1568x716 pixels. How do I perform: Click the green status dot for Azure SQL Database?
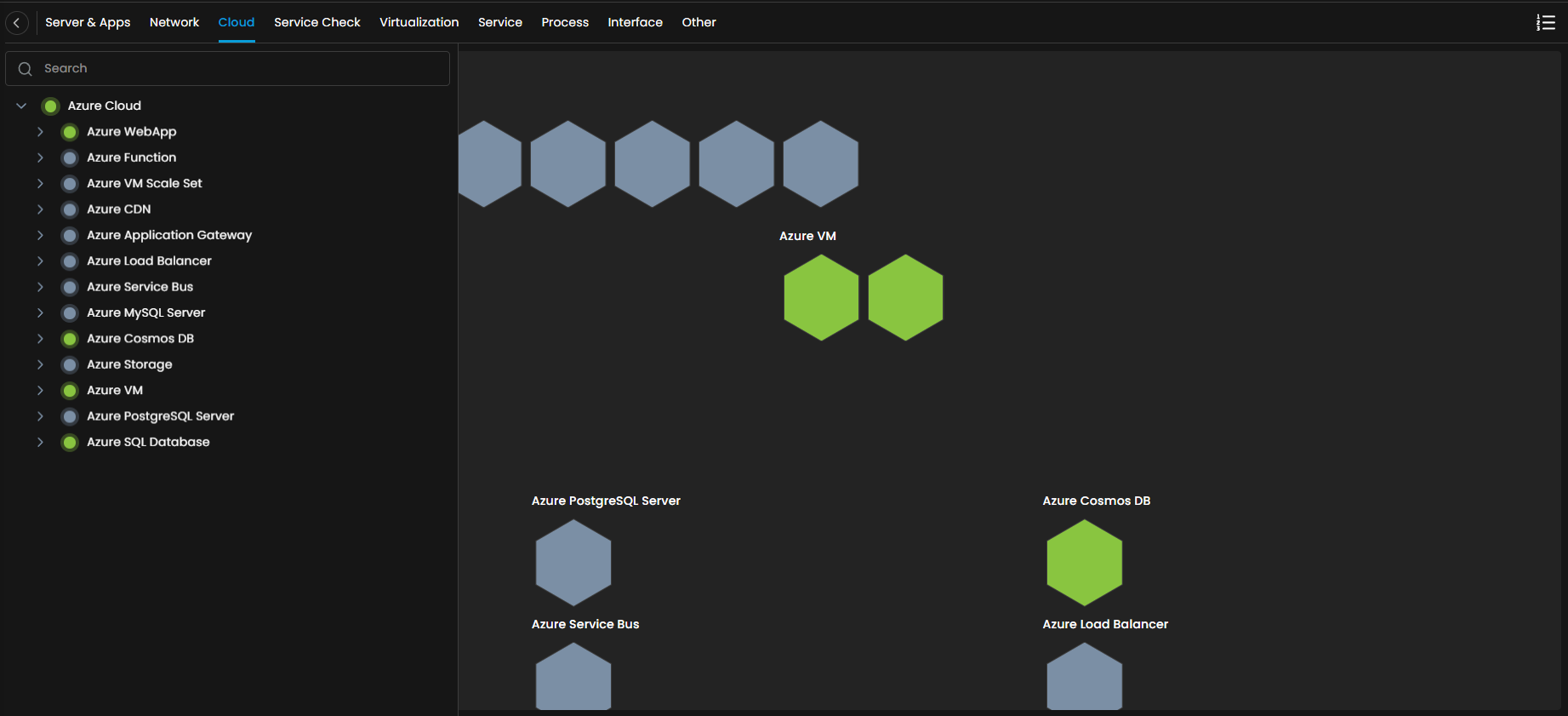pos(71,443)
